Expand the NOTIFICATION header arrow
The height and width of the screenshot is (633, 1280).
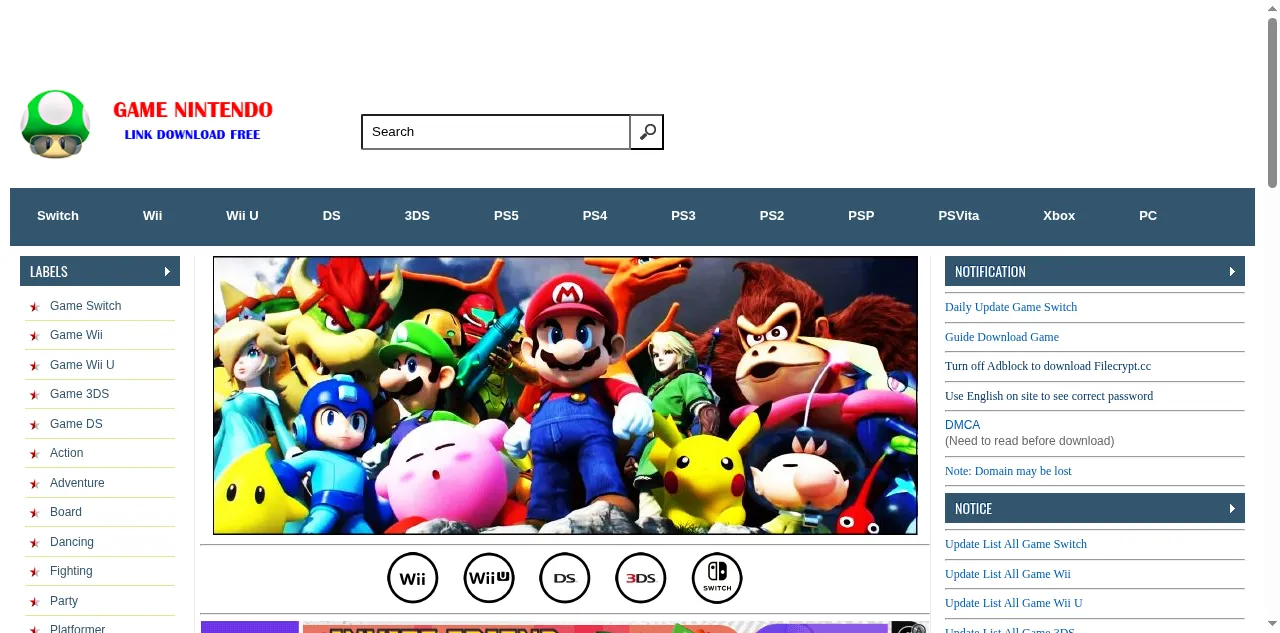pyautogui.click(x=1232, y=271)
